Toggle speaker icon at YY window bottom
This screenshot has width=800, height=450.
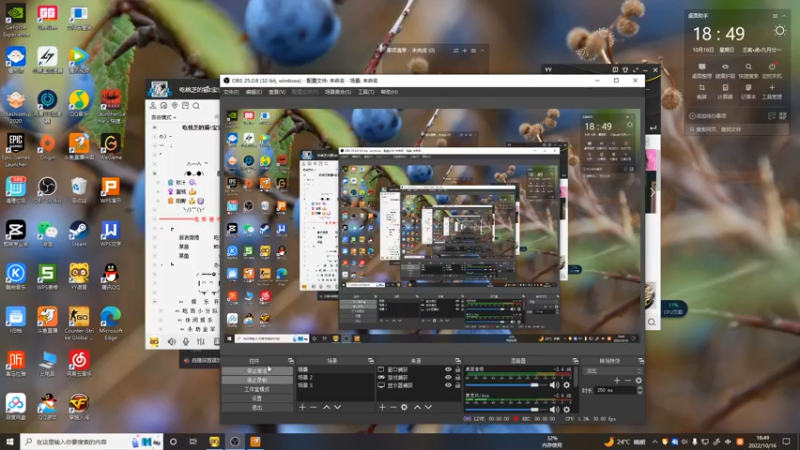(x=171, y=341)
